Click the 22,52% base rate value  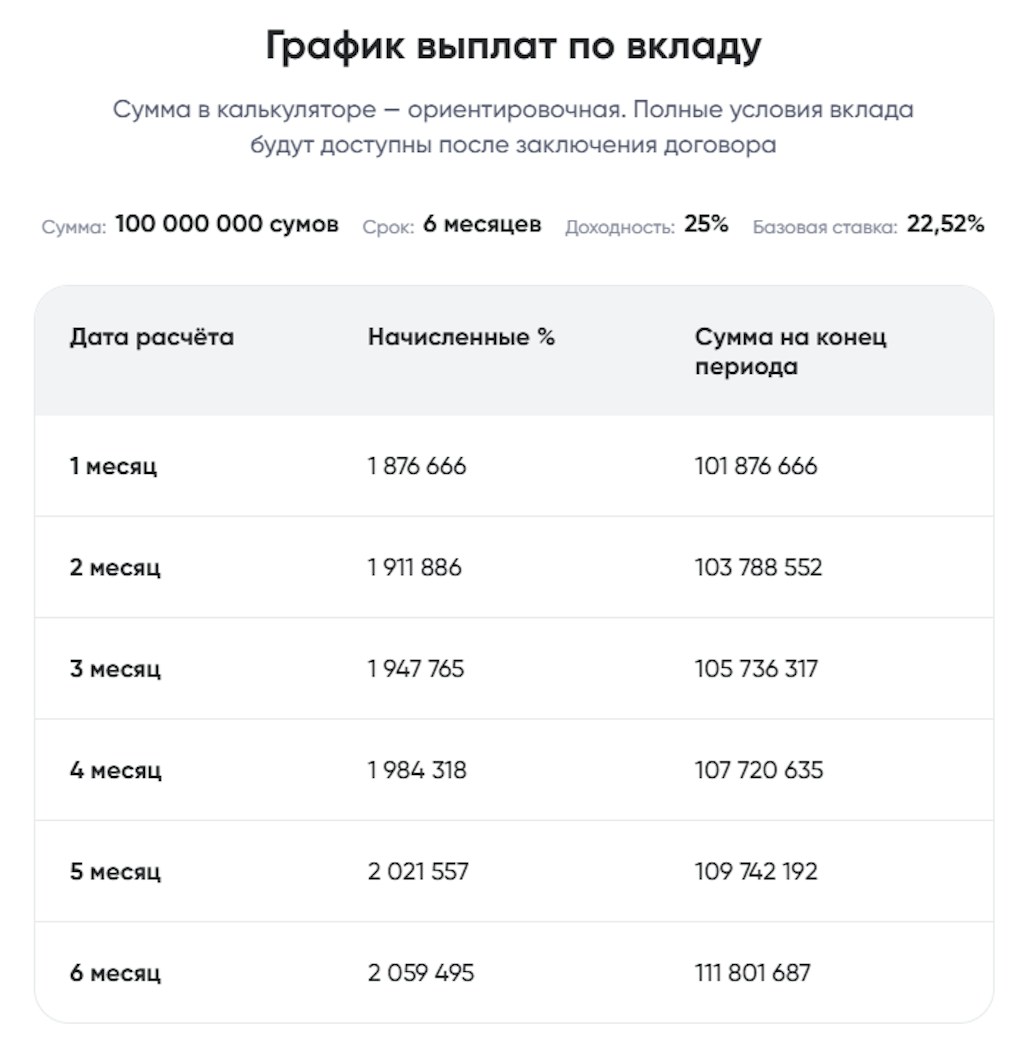pos(945,225)
